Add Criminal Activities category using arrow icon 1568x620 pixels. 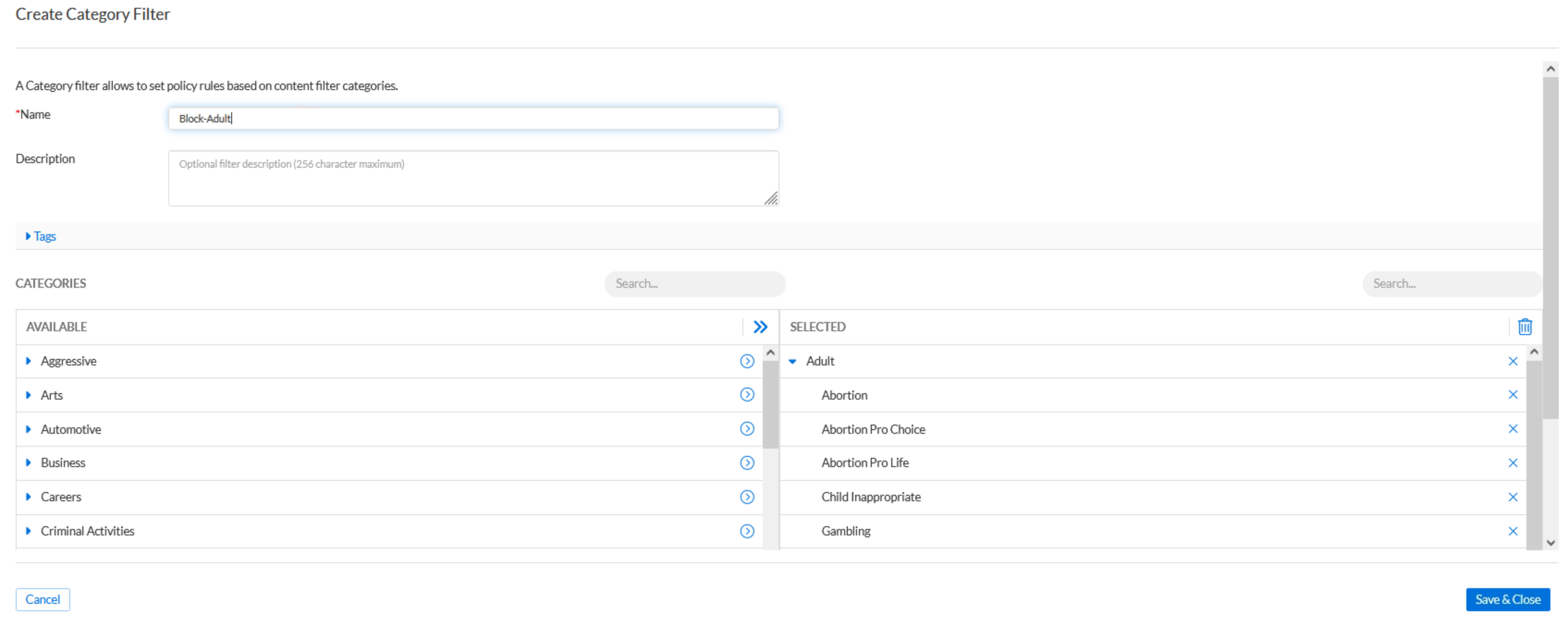[x=747, y=530]
